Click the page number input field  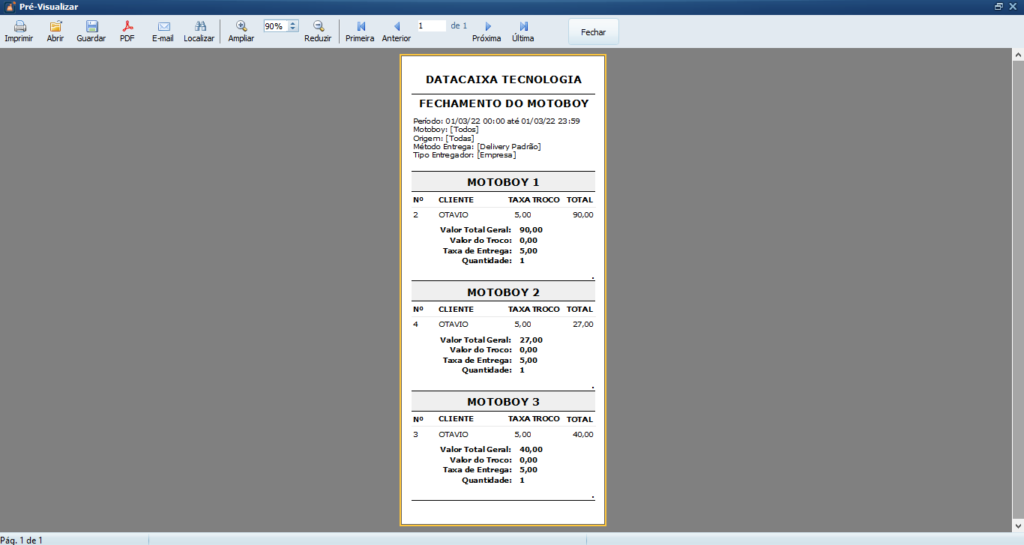coord(431,26)
